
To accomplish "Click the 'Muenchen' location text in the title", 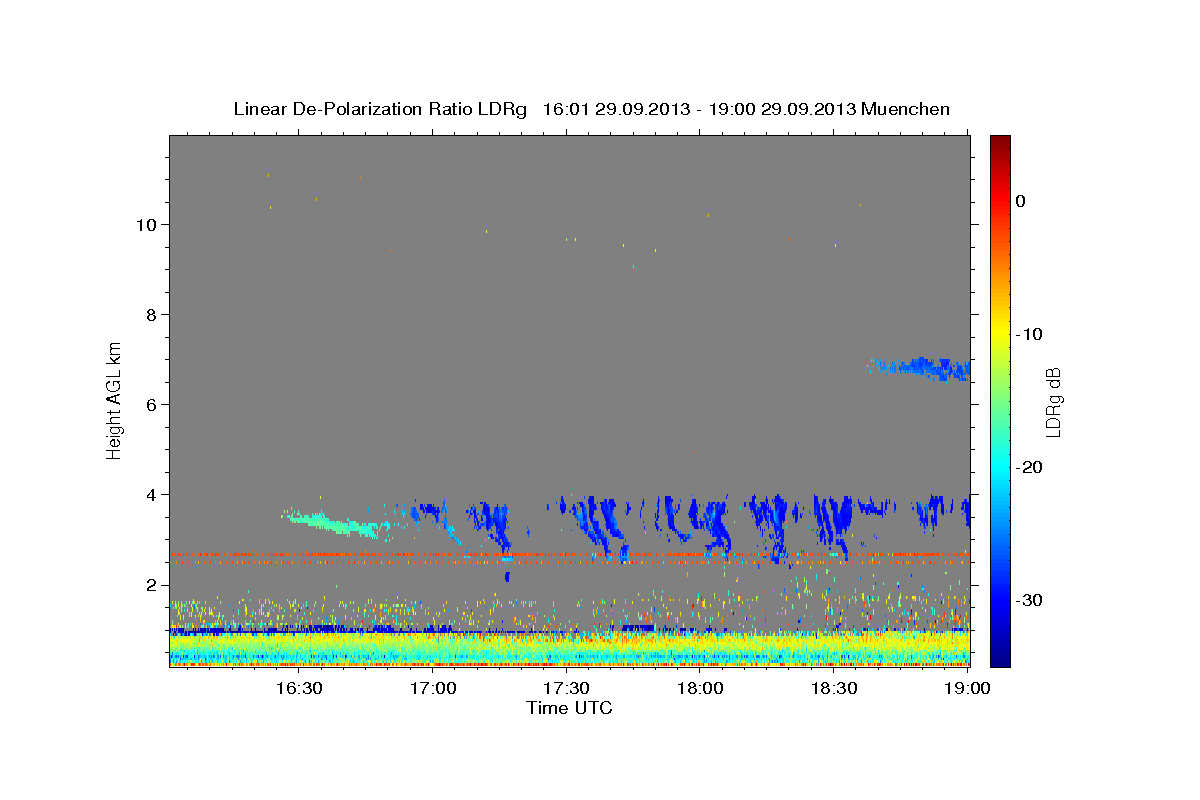I will 905,109.
